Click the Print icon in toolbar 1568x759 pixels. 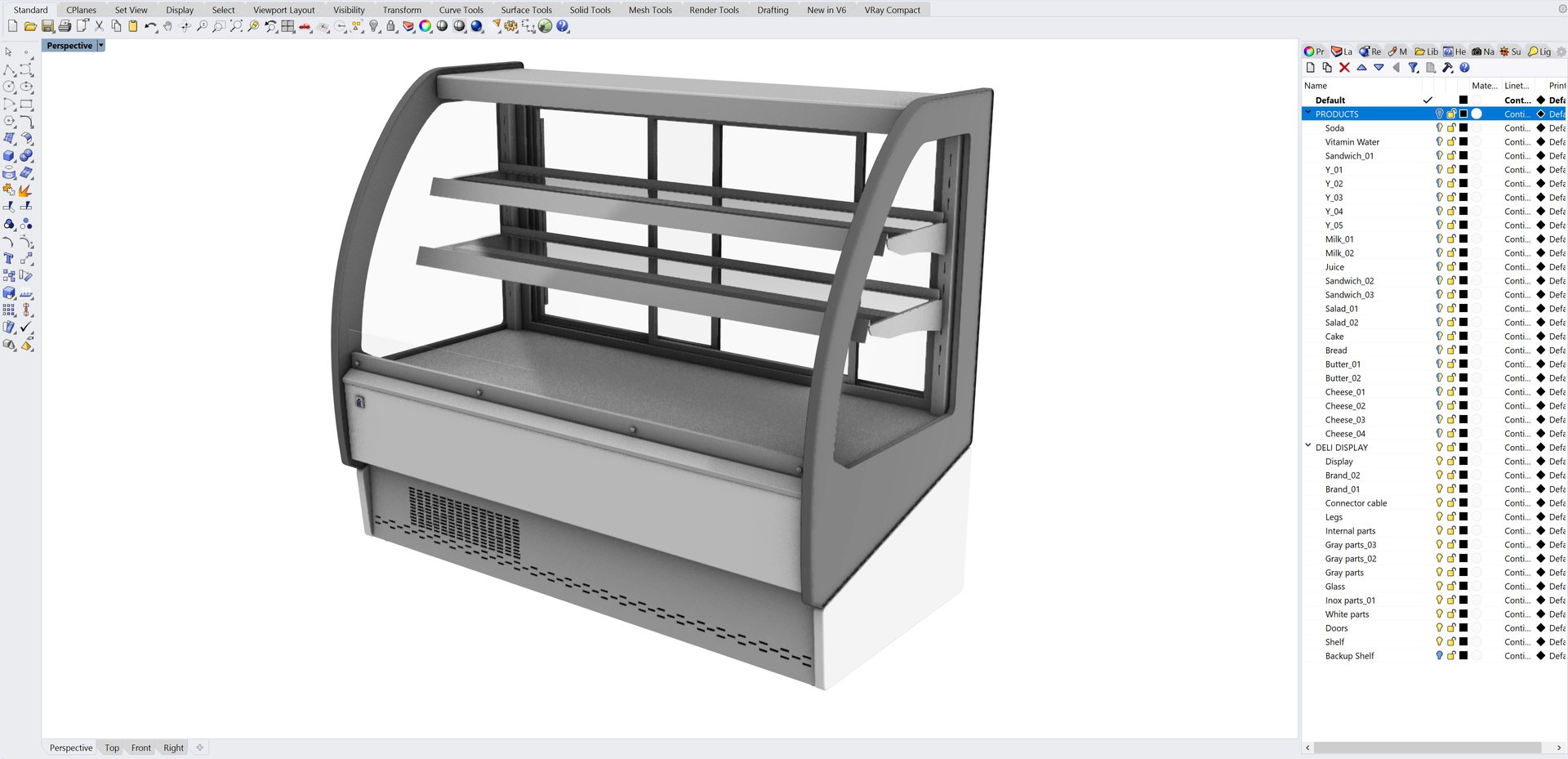65,26
